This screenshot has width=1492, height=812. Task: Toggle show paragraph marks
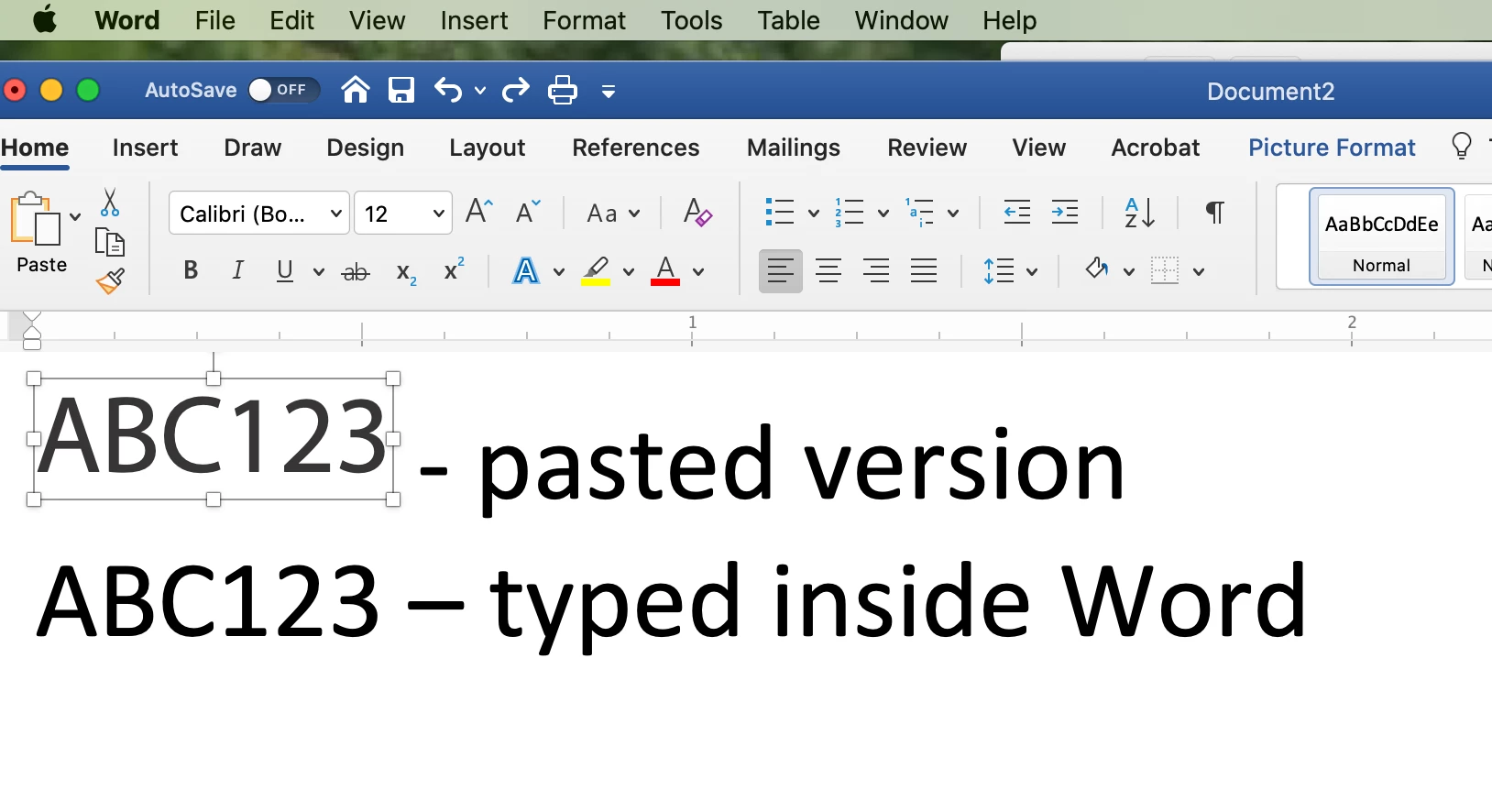pyautogui.click(x=1214, y=213)
